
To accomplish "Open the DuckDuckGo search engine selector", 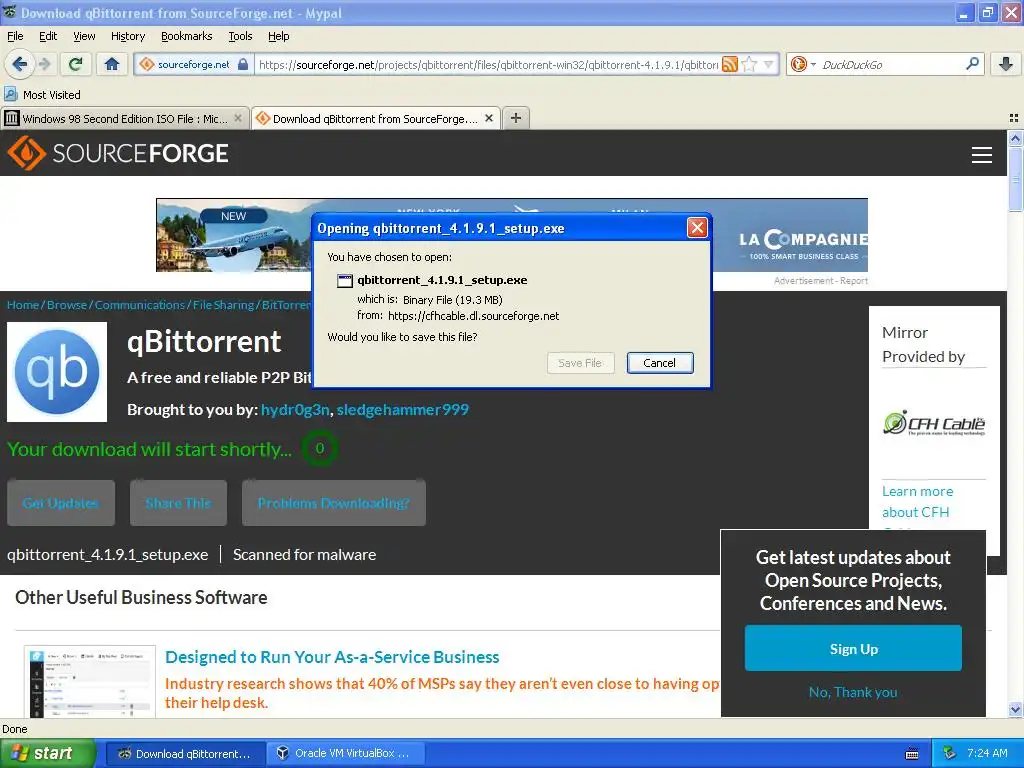I will [x=803, y=64].
